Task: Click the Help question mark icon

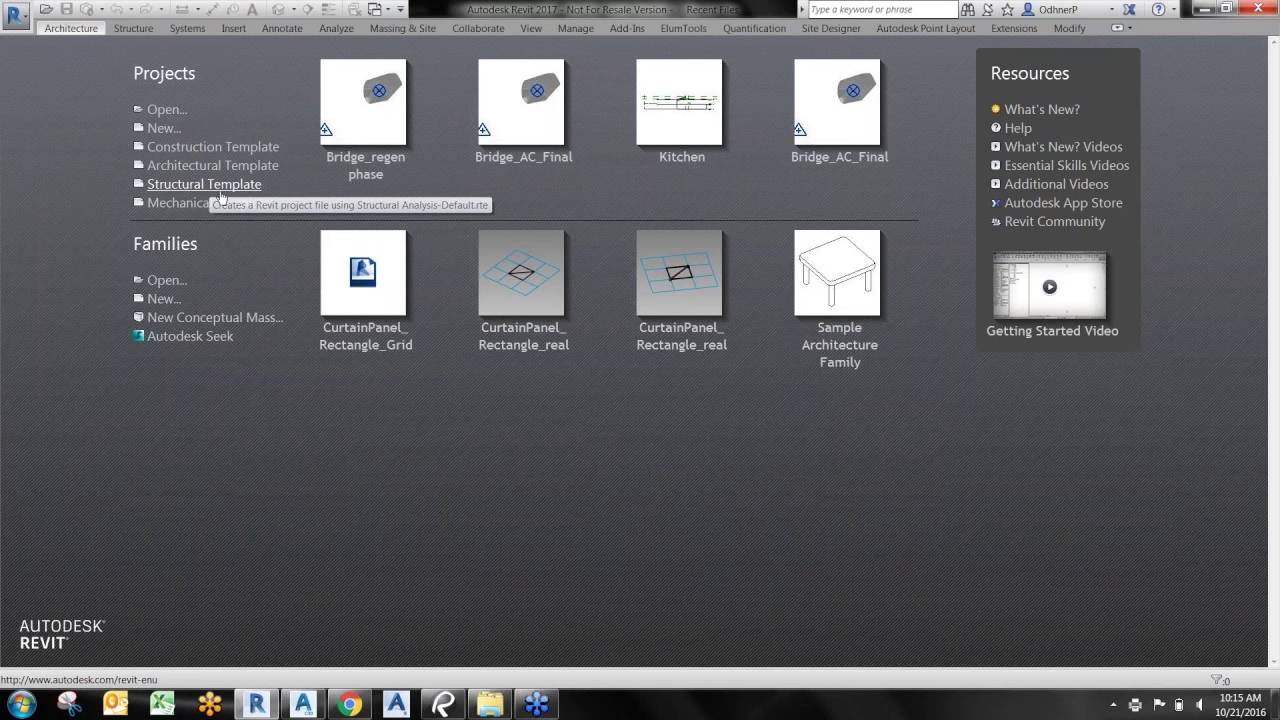Action: (1158, 9)
